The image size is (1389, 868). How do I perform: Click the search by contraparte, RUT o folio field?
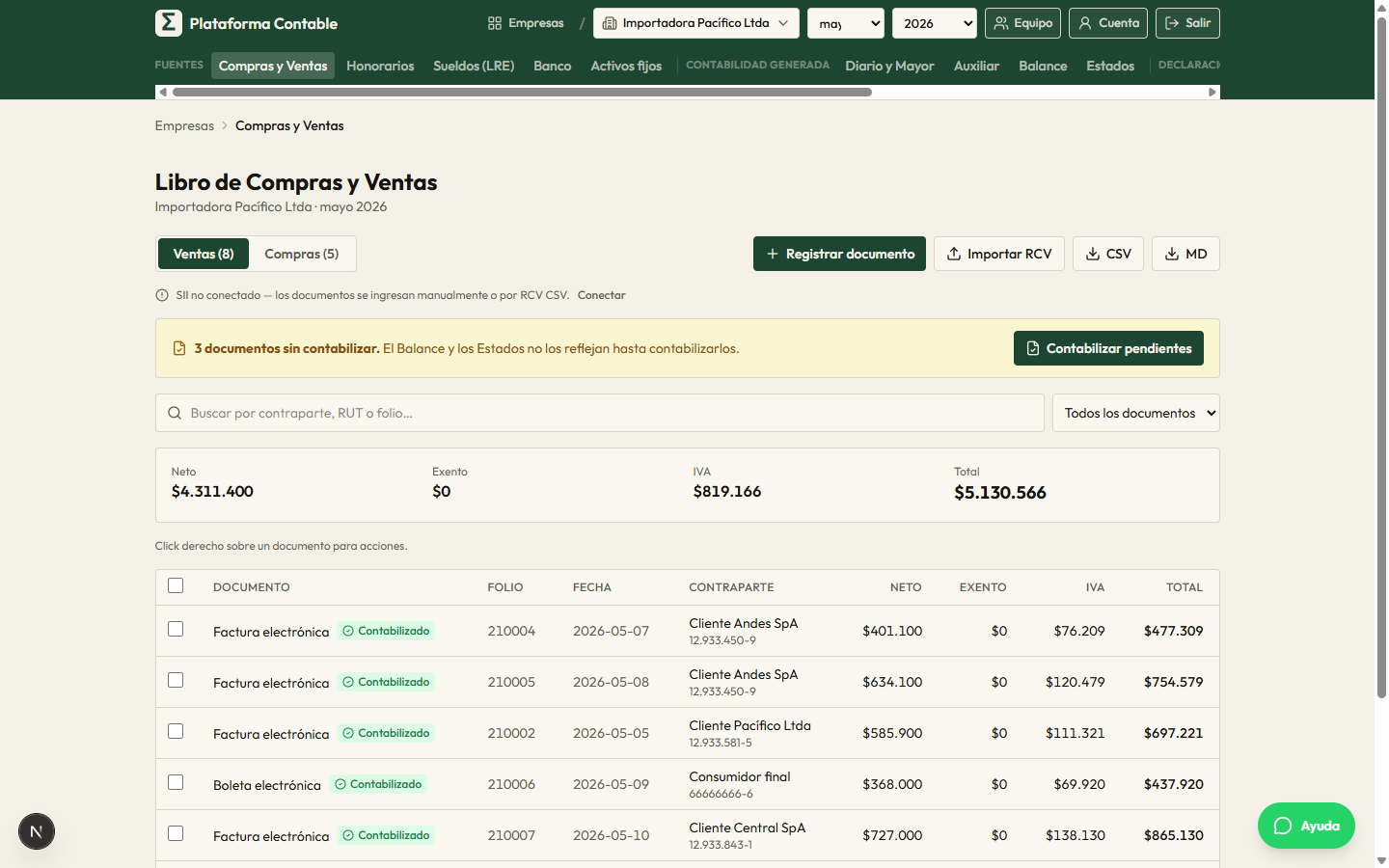[x=600, y=413]
